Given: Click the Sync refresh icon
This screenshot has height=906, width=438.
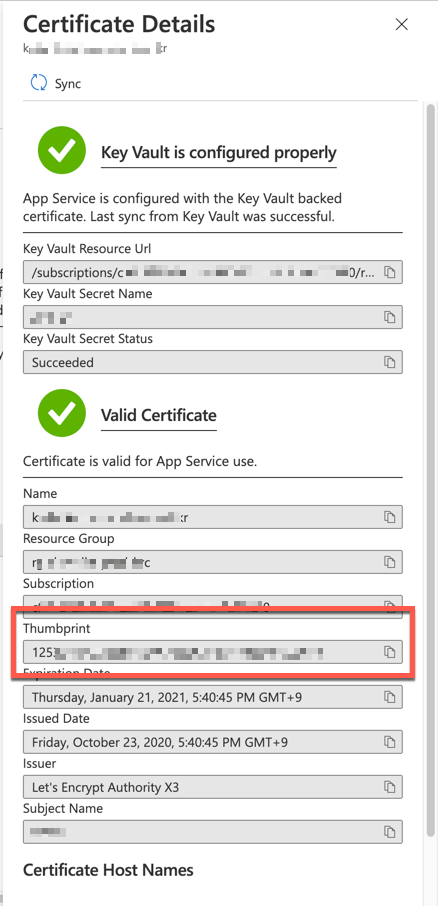Looking at the screenshot, I should pos(39,83).
